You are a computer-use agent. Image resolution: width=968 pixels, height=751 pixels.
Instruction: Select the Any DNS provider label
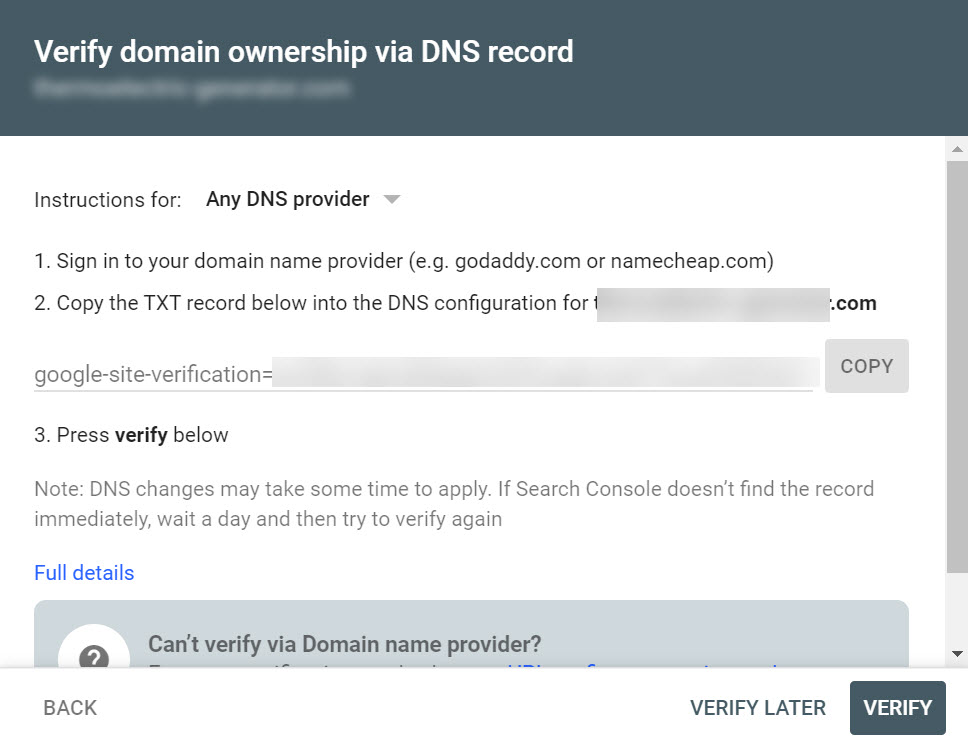(288, 199)
